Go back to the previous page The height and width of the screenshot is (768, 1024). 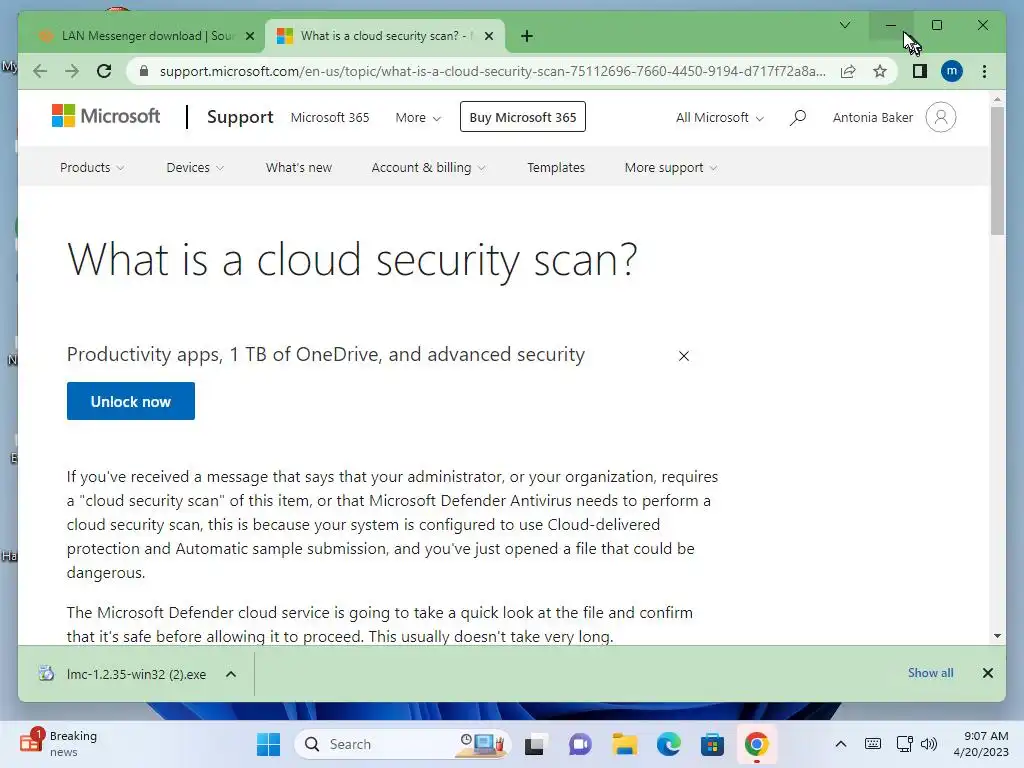click(x=40, y=71)
